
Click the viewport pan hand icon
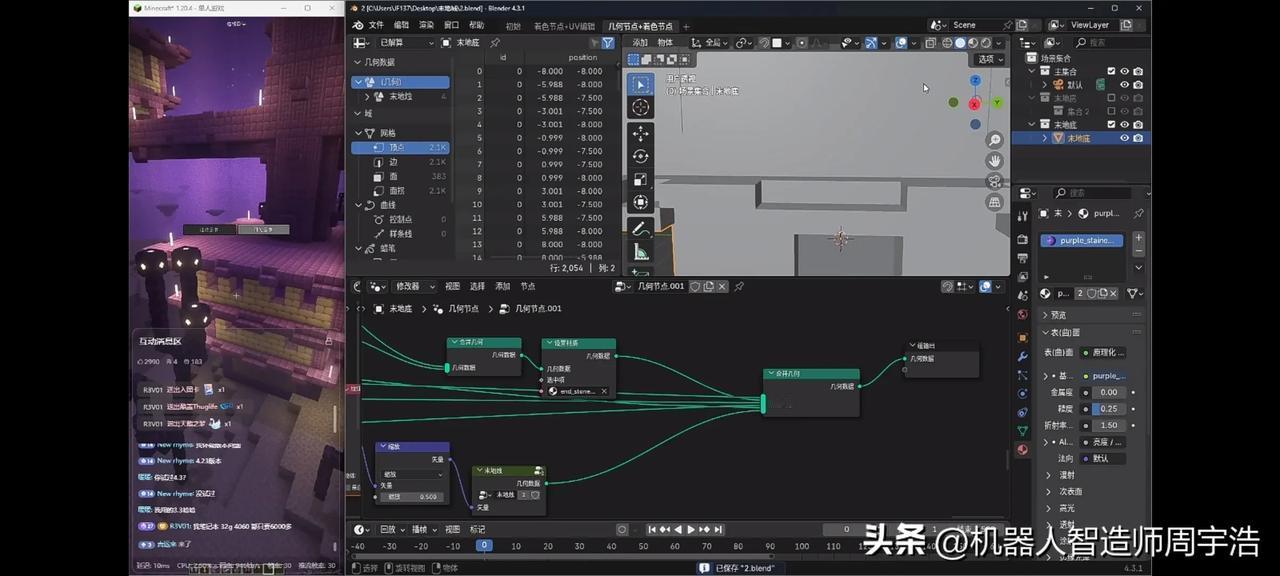coord(994,160)
